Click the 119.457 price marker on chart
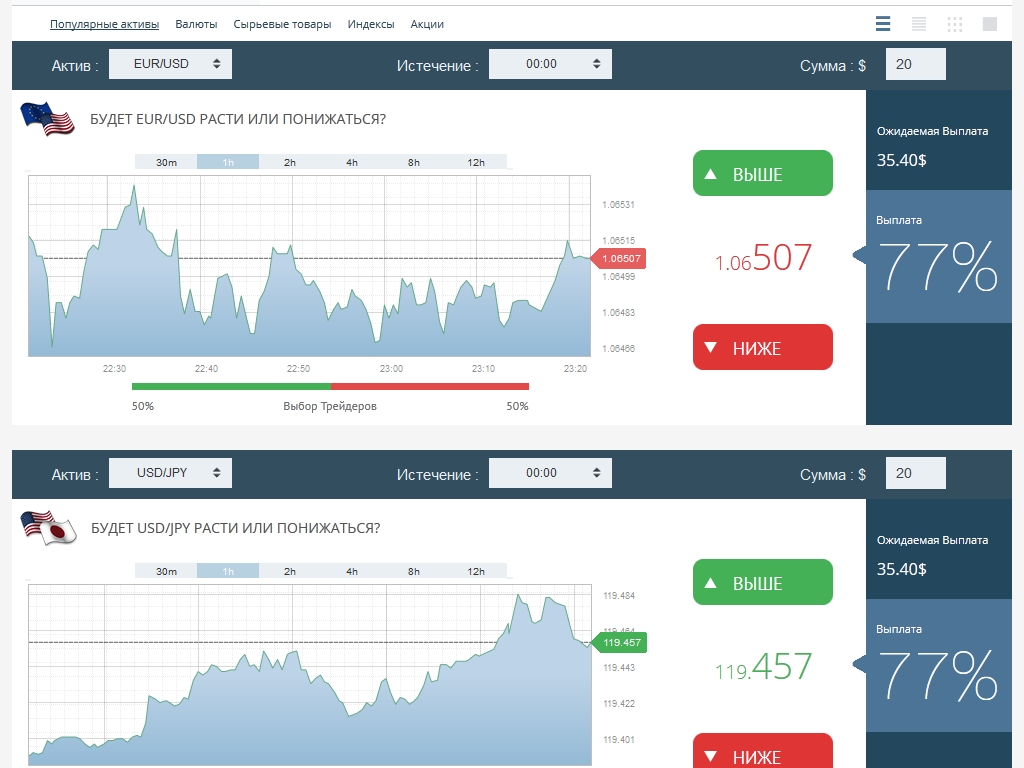This screenshot has height=768, width=1024. point(621,642)
